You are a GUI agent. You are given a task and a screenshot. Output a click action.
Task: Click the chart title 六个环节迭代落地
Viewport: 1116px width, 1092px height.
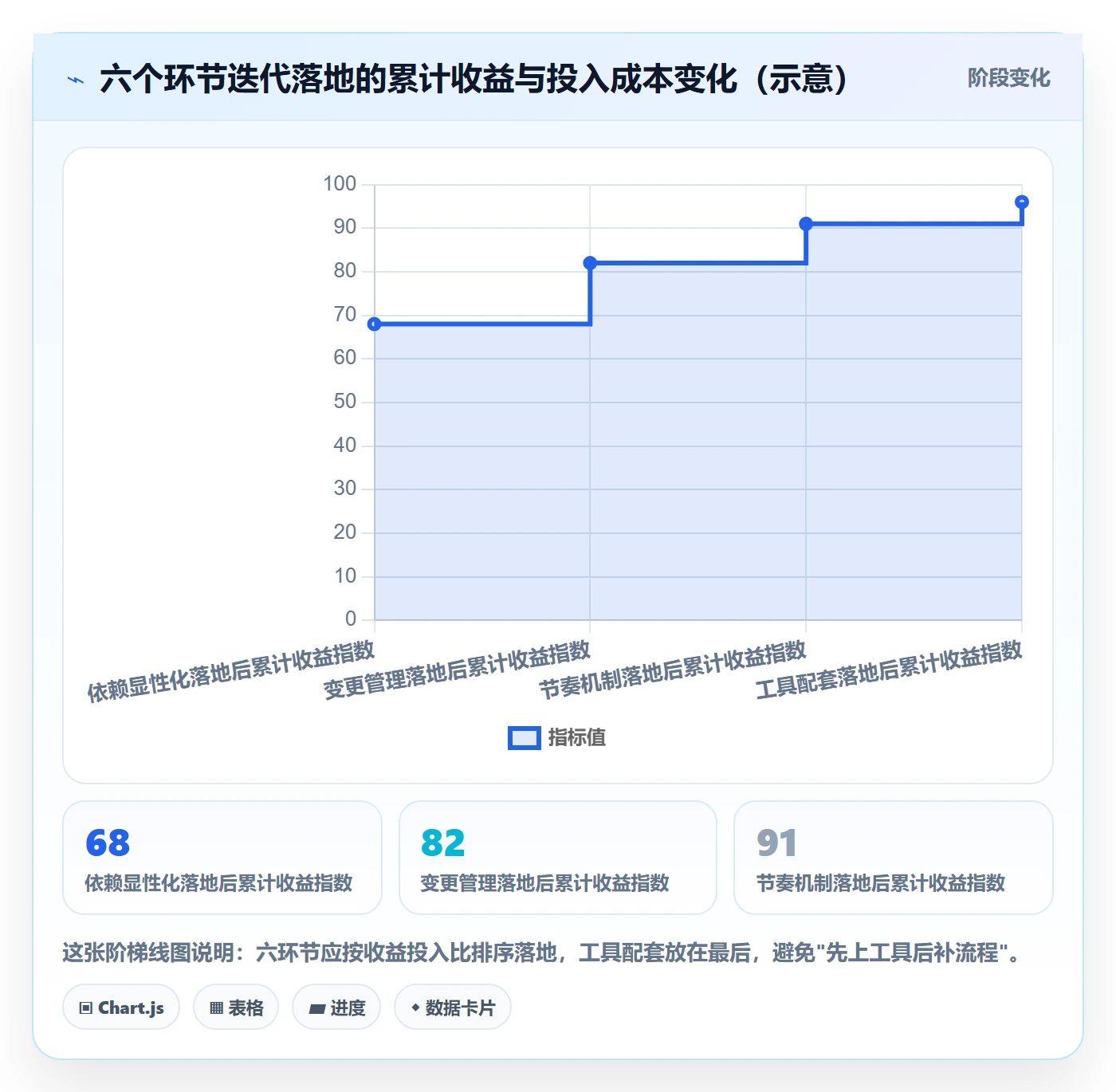pyautogui.click(x=474, y=79)
